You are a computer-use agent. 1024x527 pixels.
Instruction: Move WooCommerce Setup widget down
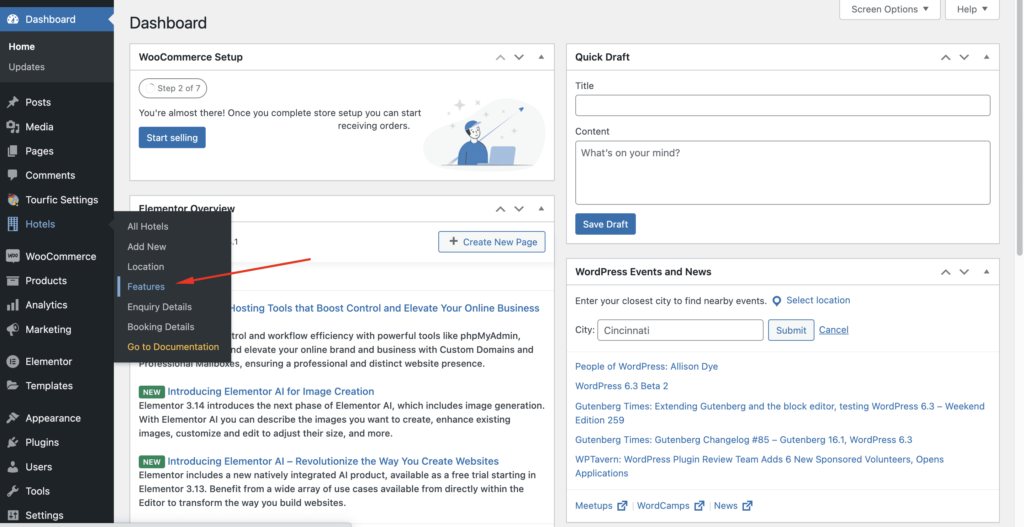pyautogui.click(x=519, y=57)
